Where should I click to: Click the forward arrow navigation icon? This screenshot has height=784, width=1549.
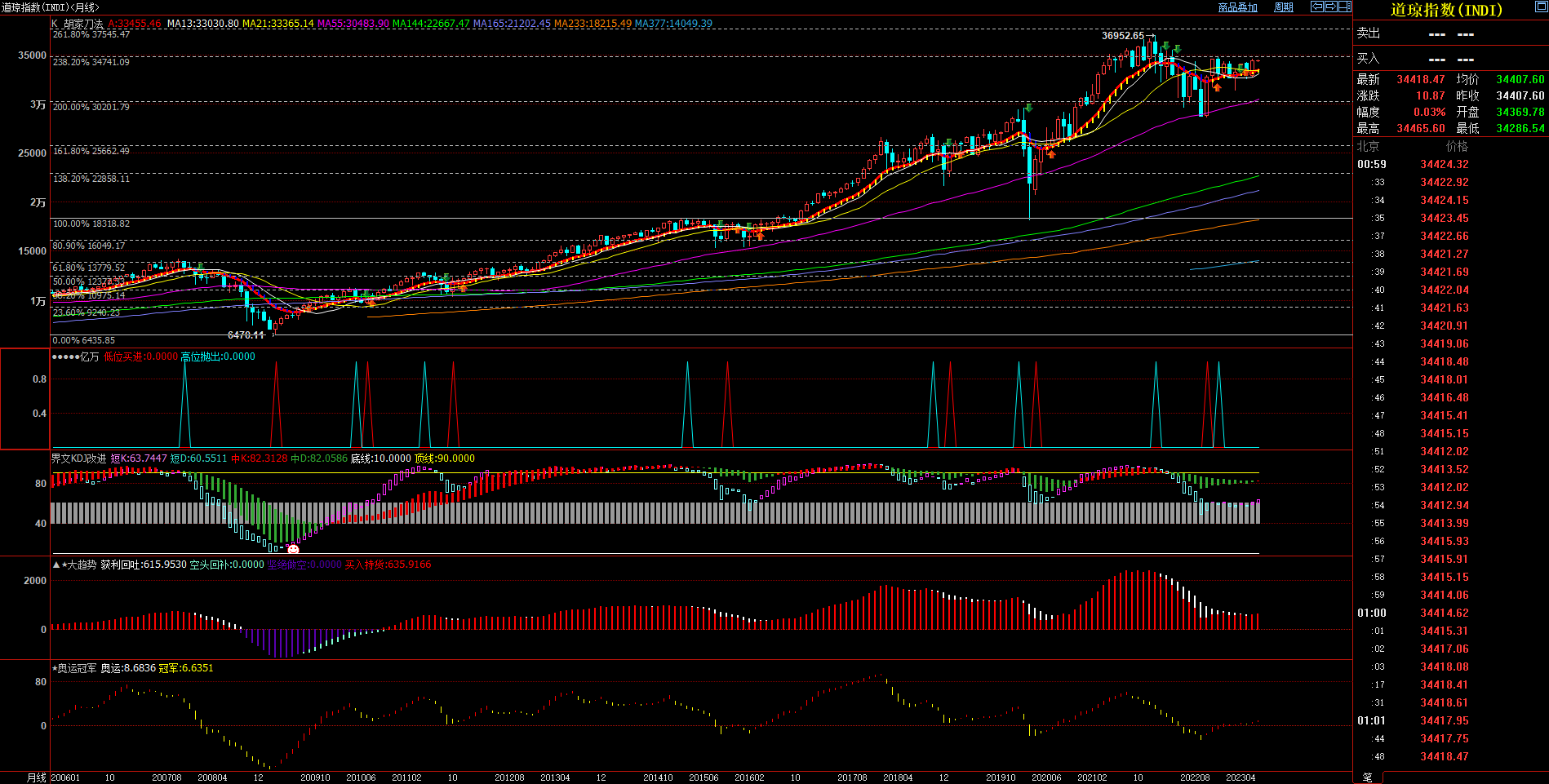pyautogui.click(x=1331, y=7)
